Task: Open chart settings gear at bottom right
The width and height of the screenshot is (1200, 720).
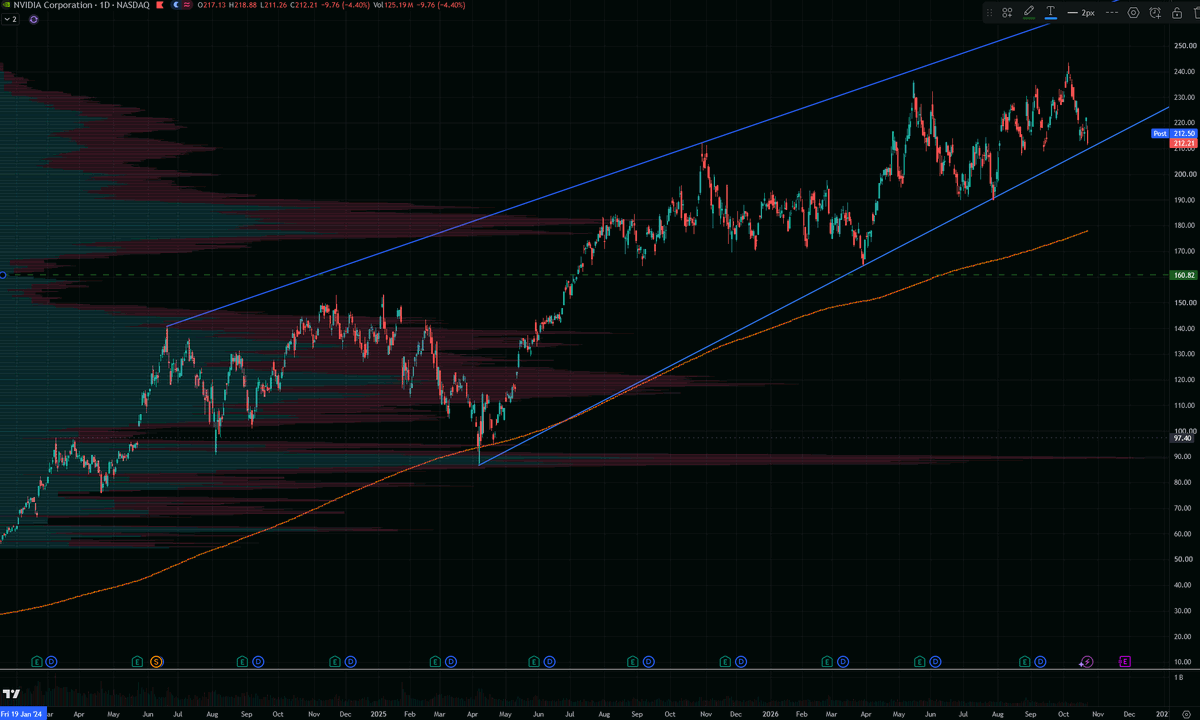Action: pos(1186,714)
